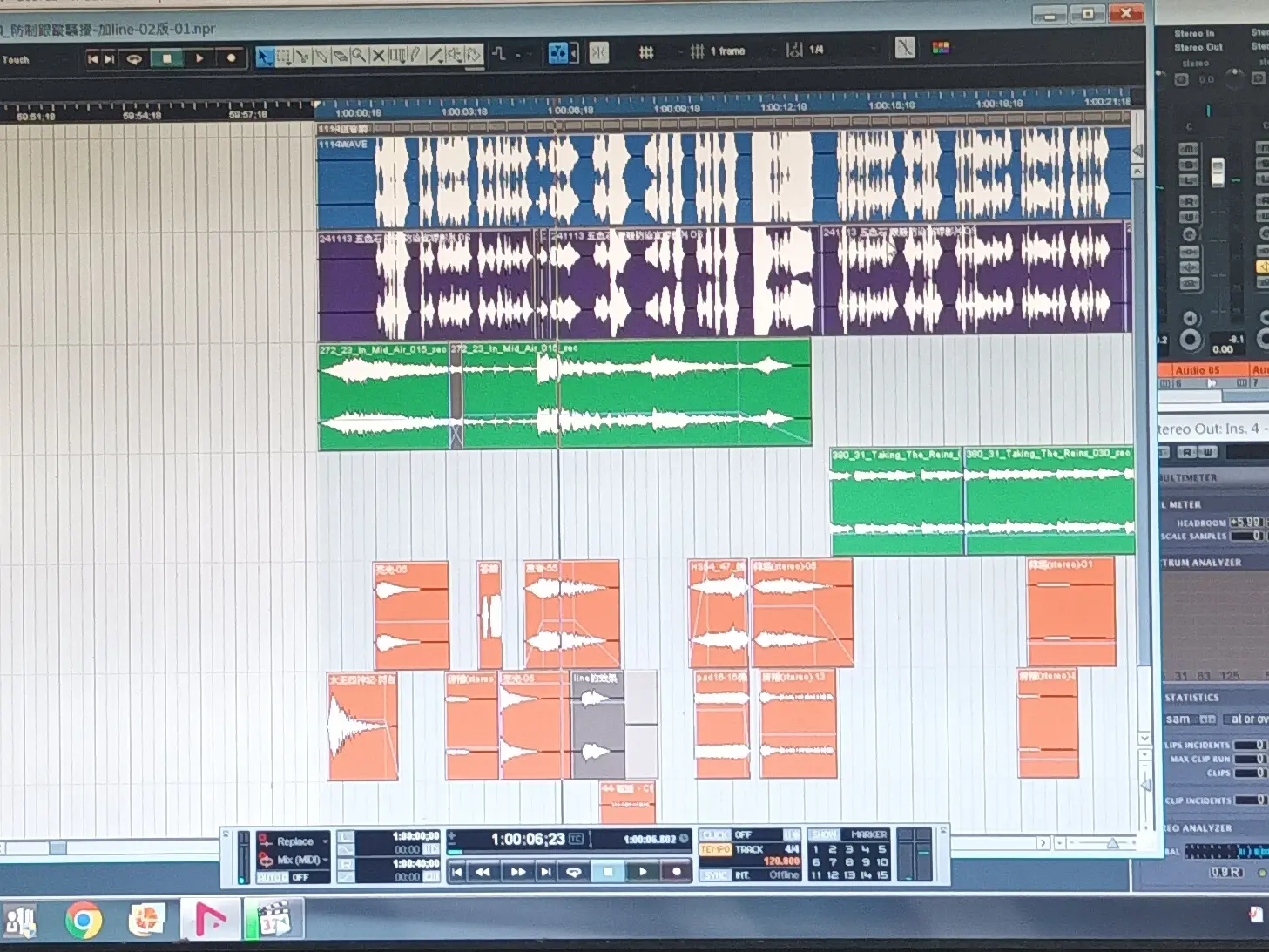This screenshot has width=1269, height=952.
Task: Open Google Chrome from the taskbar
Action: [84, 920]
